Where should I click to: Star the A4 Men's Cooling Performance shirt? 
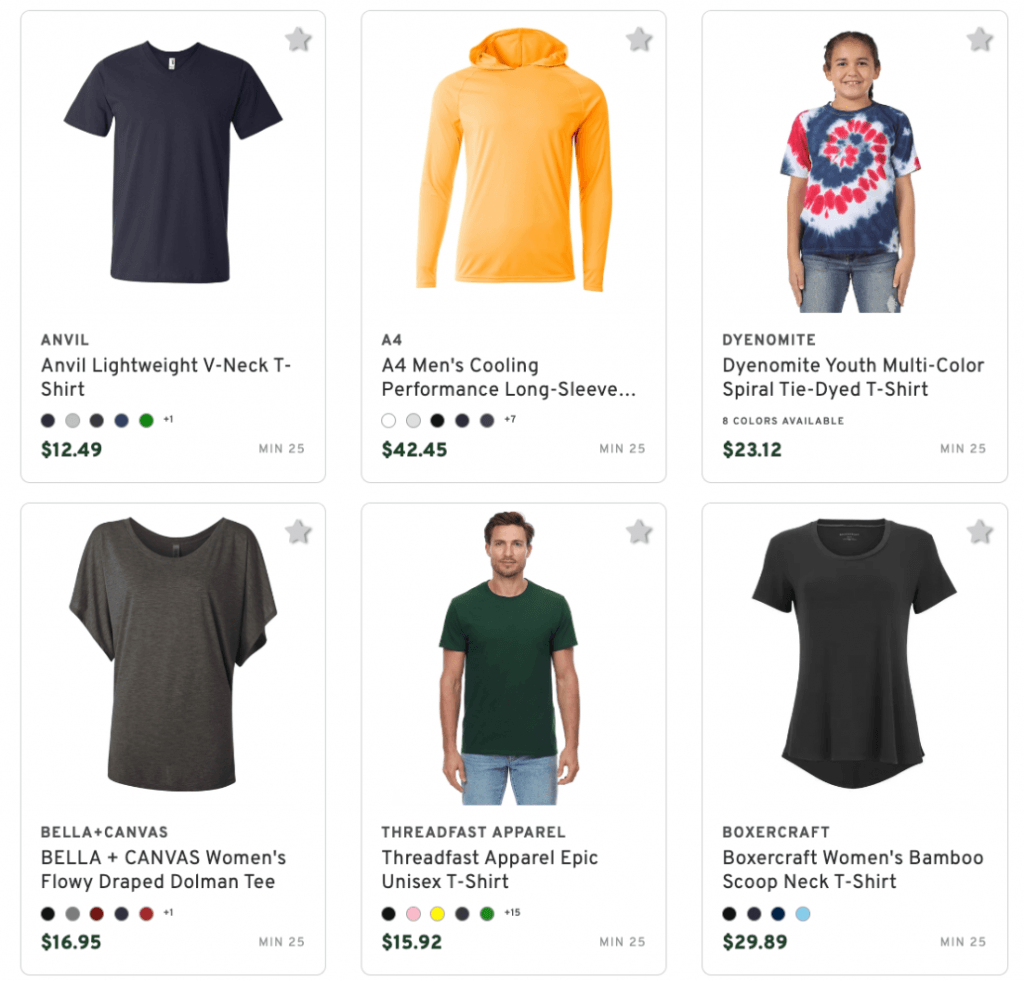tap(639, 40)
